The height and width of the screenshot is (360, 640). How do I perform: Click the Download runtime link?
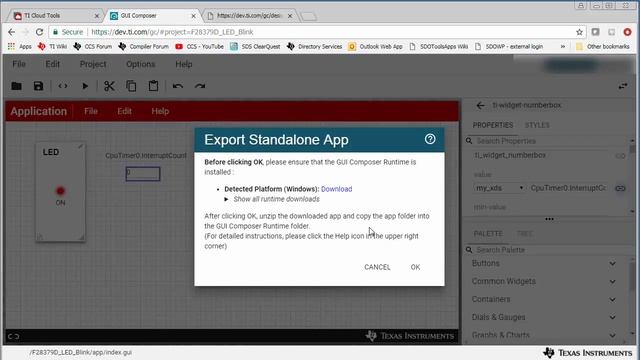pos(336,189)
